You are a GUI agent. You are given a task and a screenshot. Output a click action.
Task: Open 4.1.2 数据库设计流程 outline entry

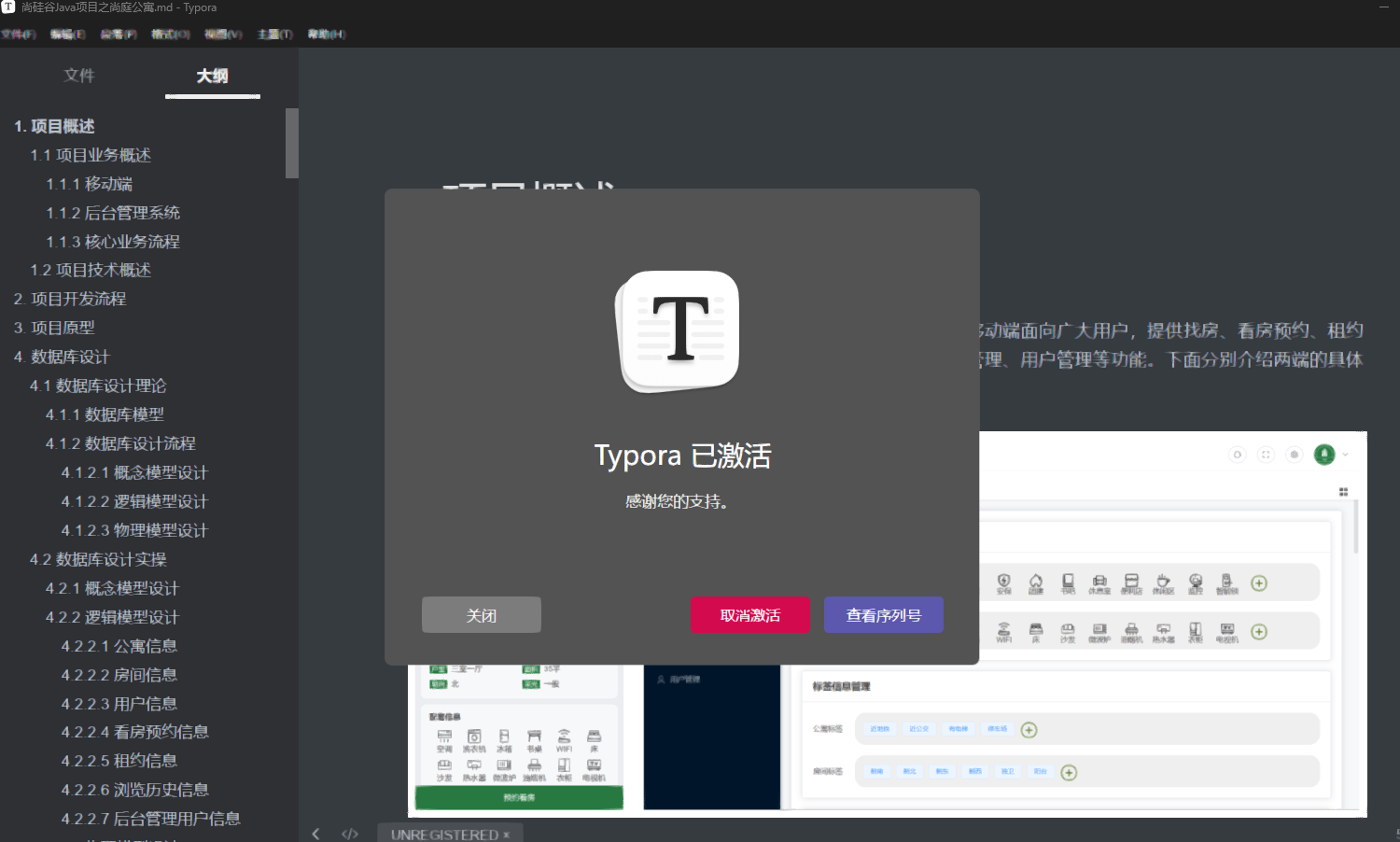point(121,443)
